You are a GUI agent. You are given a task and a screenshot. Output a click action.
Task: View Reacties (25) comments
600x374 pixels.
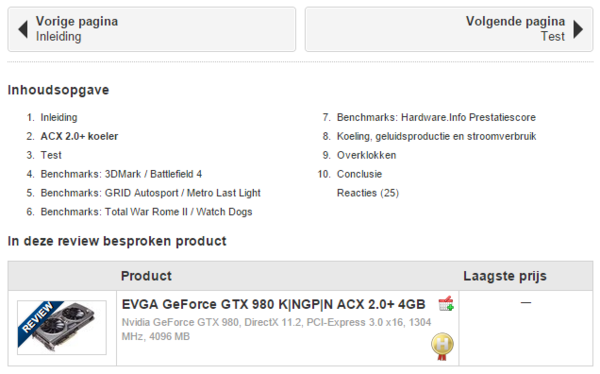click(x=368, y=193)
